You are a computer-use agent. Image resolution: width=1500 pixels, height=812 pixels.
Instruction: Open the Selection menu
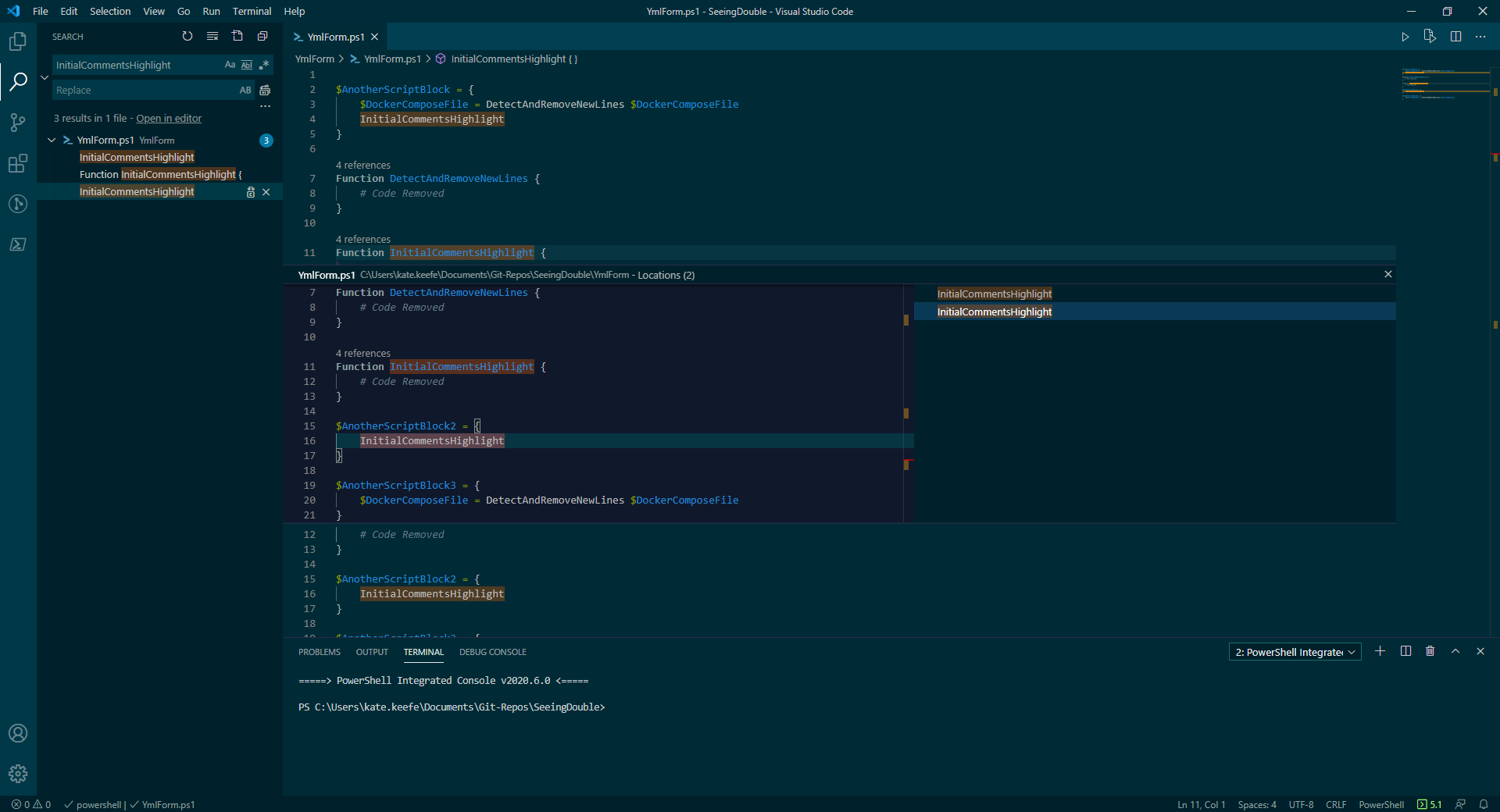pyautogui.click(x=110, y=11)
